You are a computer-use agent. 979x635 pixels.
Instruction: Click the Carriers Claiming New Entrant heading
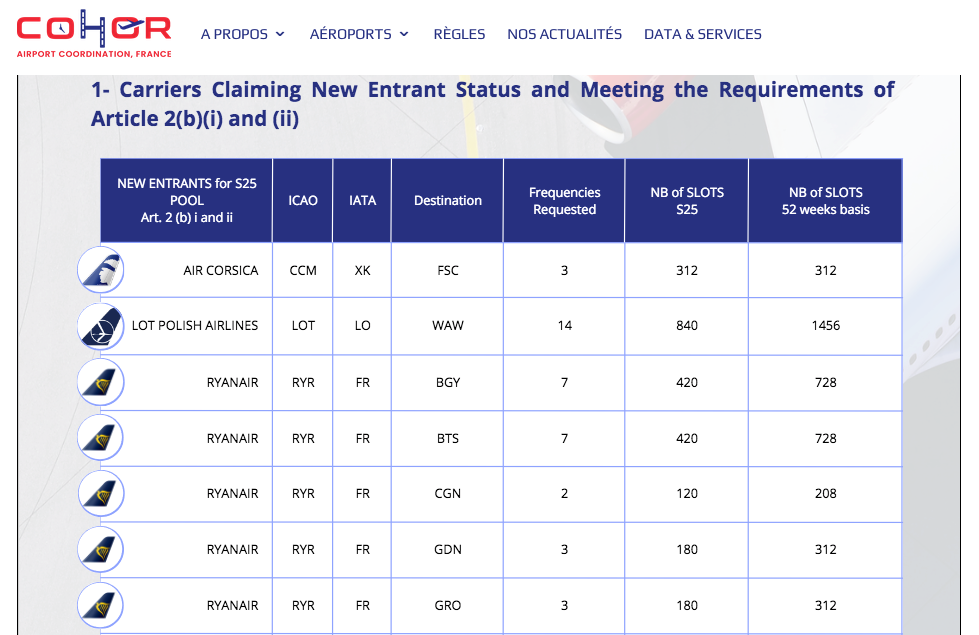click(x=492, y=104)
